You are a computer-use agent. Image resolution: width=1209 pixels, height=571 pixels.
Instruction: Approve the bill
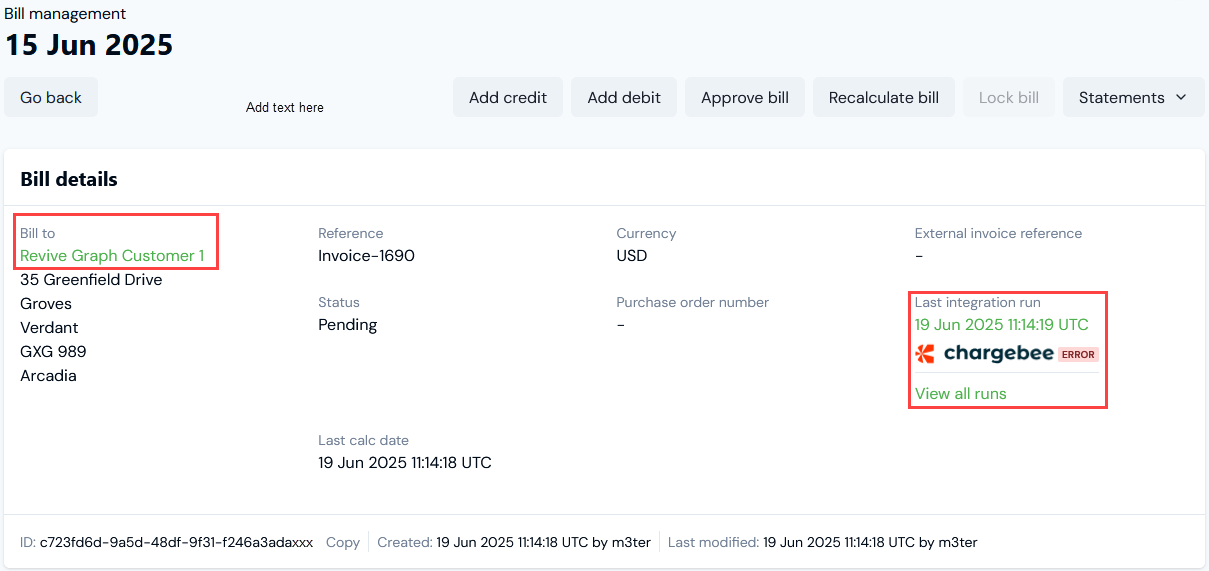click(x=745, y=97)
